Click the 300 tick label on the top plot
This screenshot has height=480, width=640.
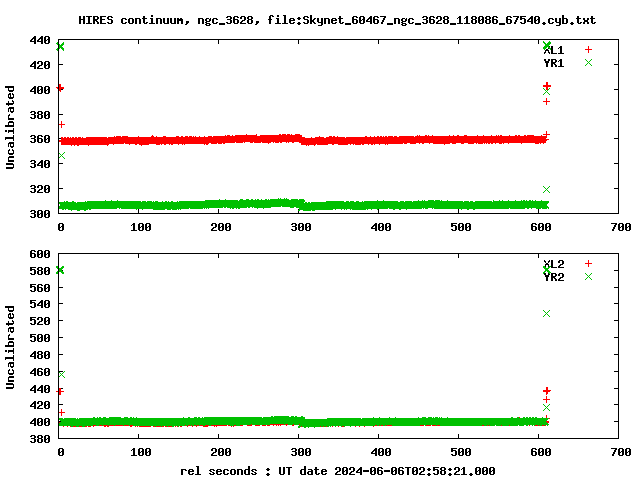point(40,213)
